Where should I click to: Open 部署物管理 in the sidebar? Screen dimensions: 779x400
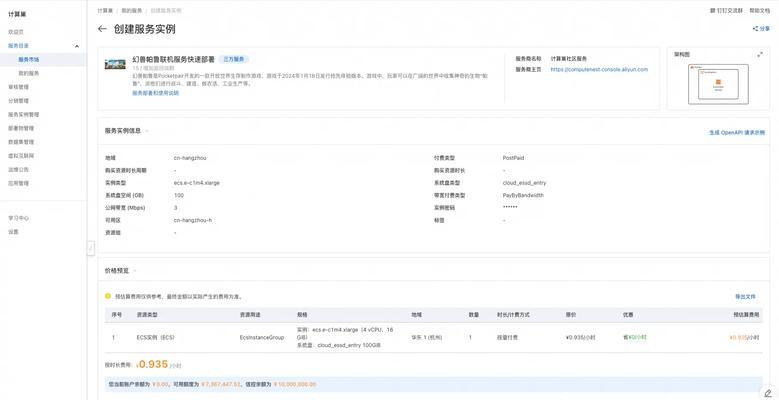pyautogui.click(x=21, y=128)
